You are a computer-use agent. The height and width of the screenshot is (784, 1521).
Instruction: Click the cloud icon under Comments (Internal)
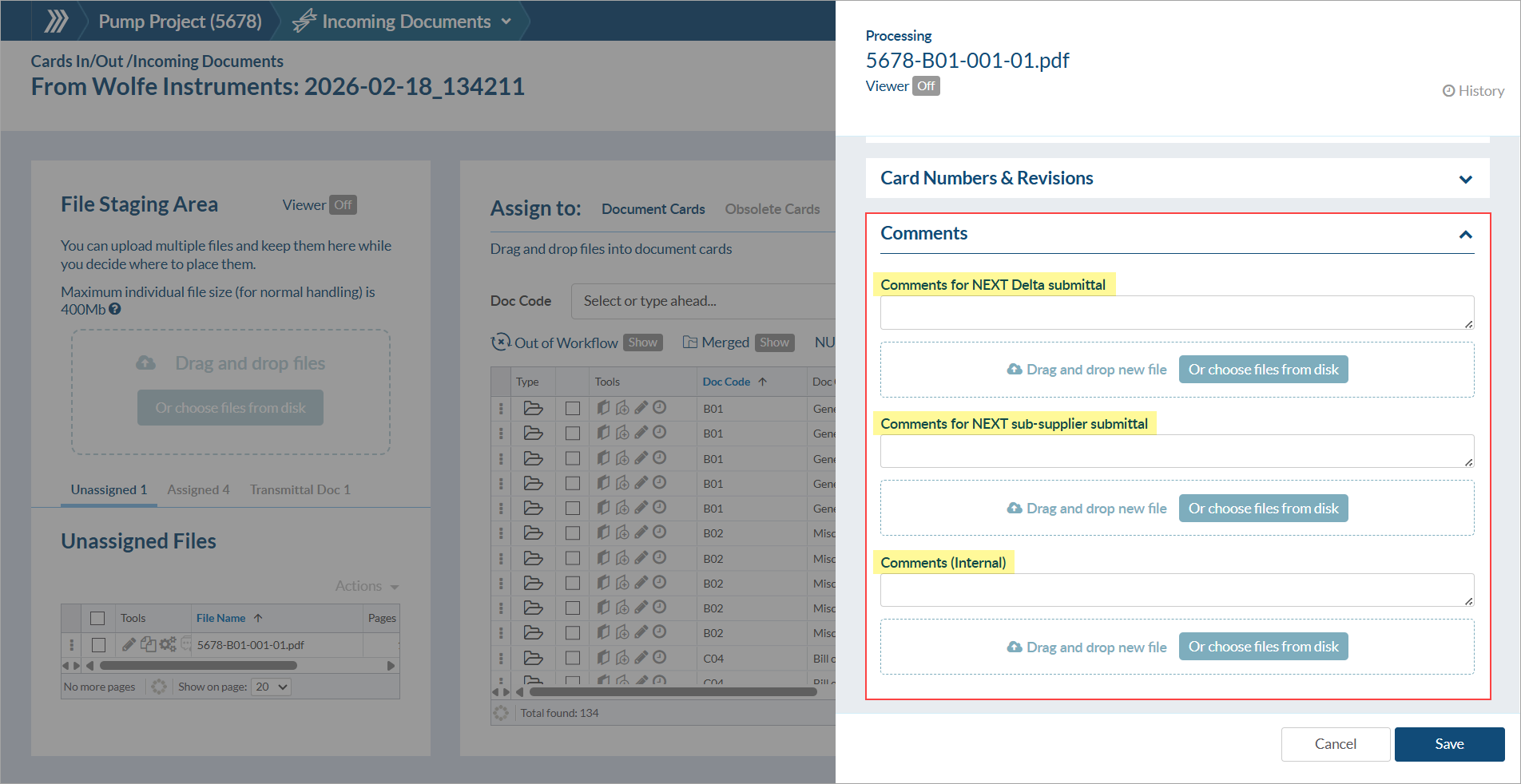(1015, 647)
